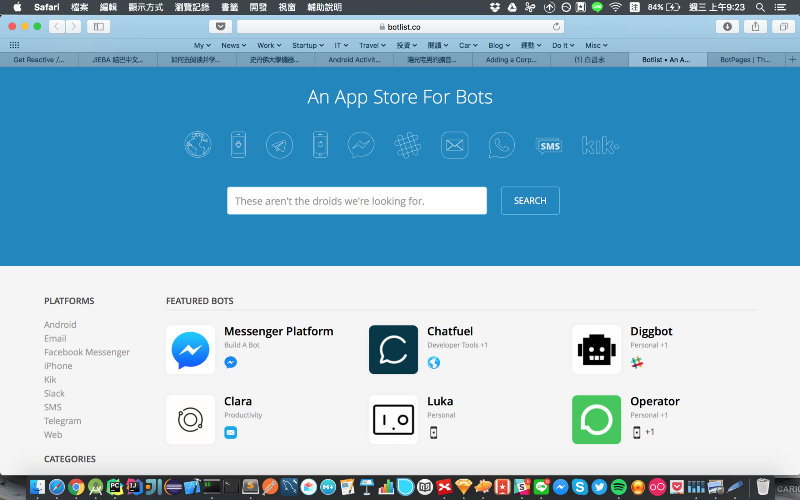The height and width of the screenshot is (500, 800).
Task: Select the iPhone platform icon
Action: point(320,145)
